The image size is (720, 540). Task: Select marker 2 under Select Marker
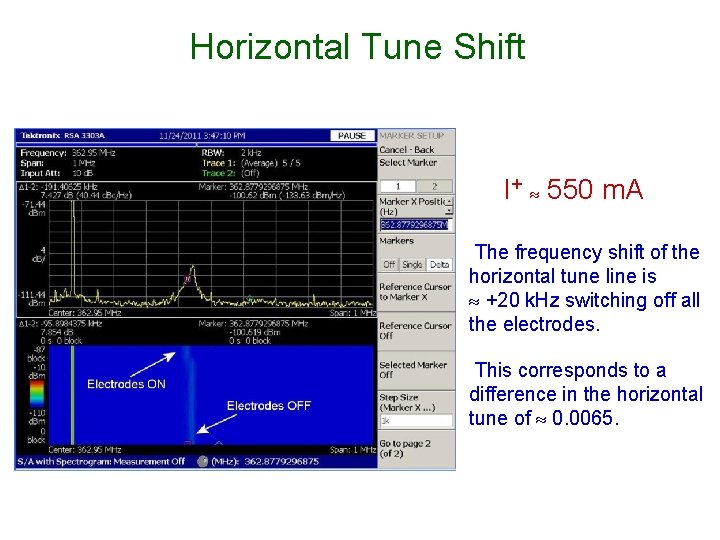click(434, 186)
